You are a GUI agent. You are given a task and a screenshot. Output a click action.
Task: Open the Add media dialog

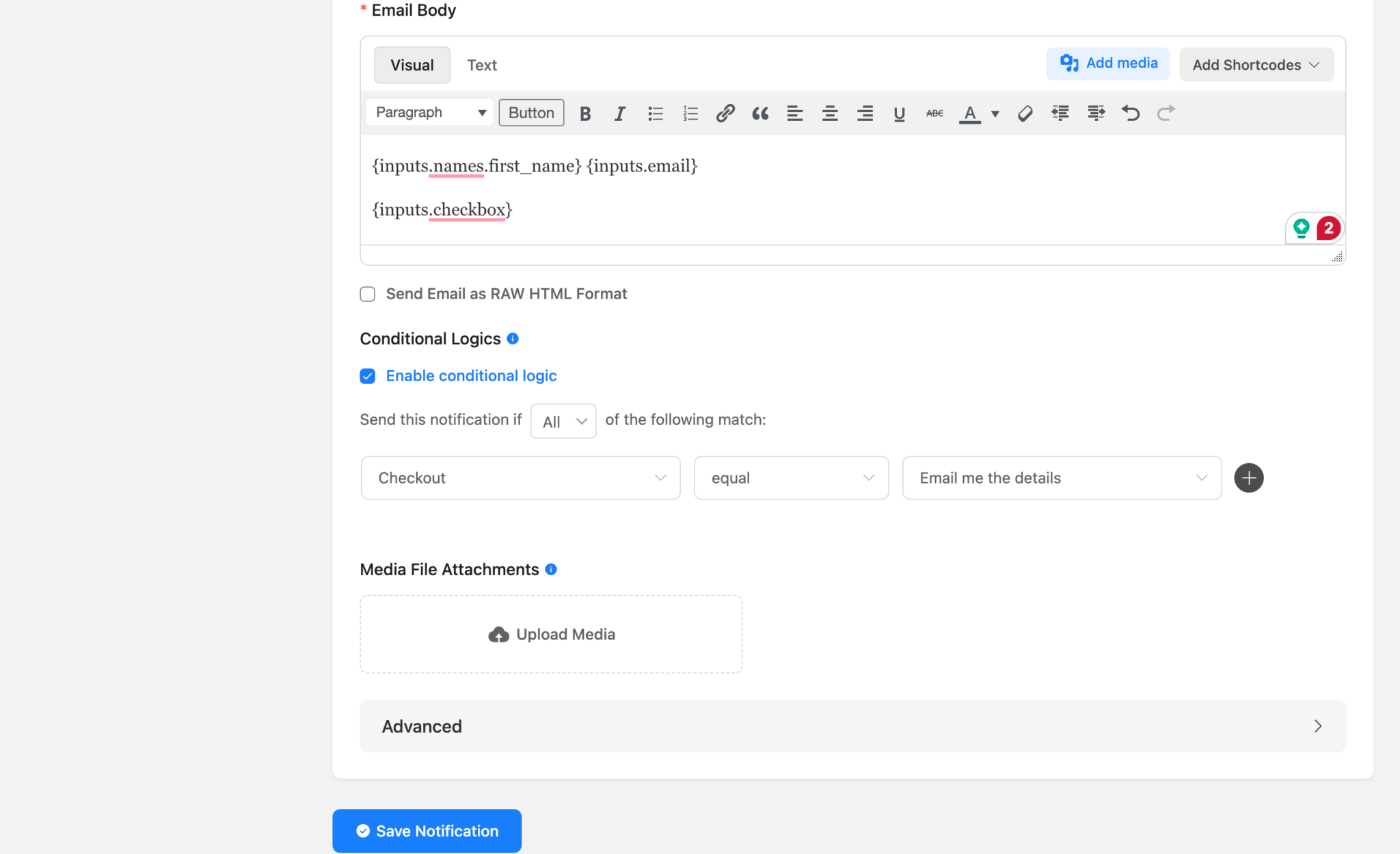pos(1107,63)
